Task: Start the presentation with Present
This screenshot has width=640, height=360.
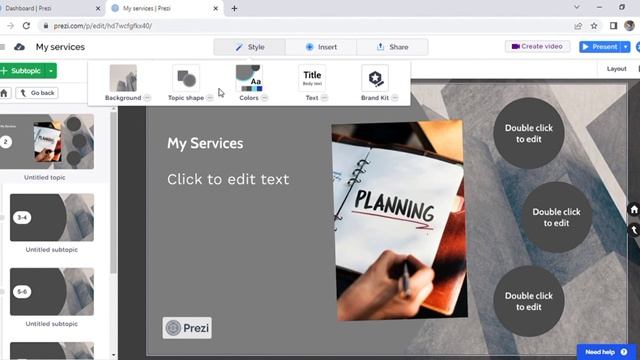Action: click(x=600, y=47)
